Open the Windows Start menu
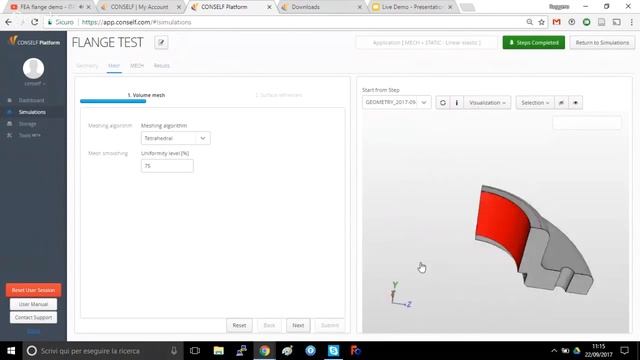This screenshot has height=360, width=640. pos(11,351)
